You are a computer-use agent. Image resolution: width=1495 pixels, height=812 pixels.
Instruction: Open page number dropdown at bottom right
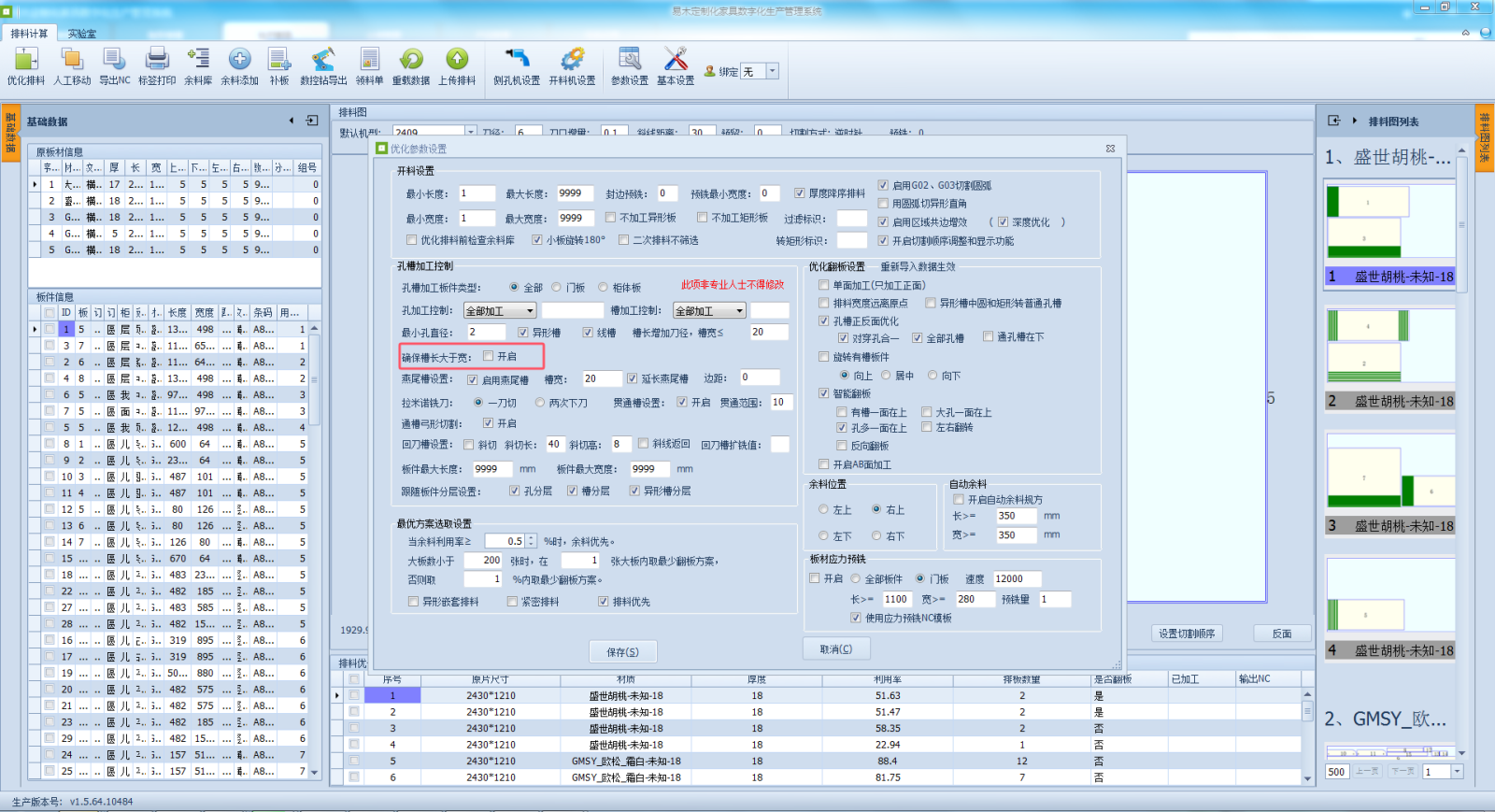point(1458,772)
